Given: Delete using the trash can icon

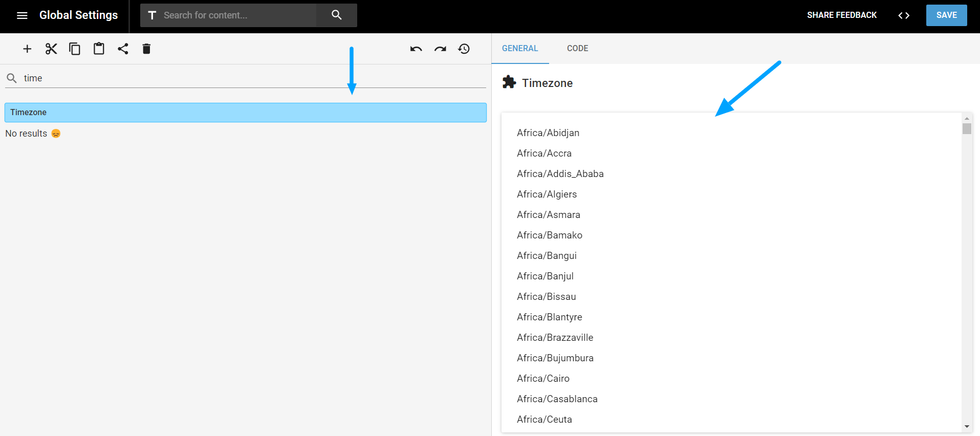Looking at the screenshot, I should [x=146, y=49].
